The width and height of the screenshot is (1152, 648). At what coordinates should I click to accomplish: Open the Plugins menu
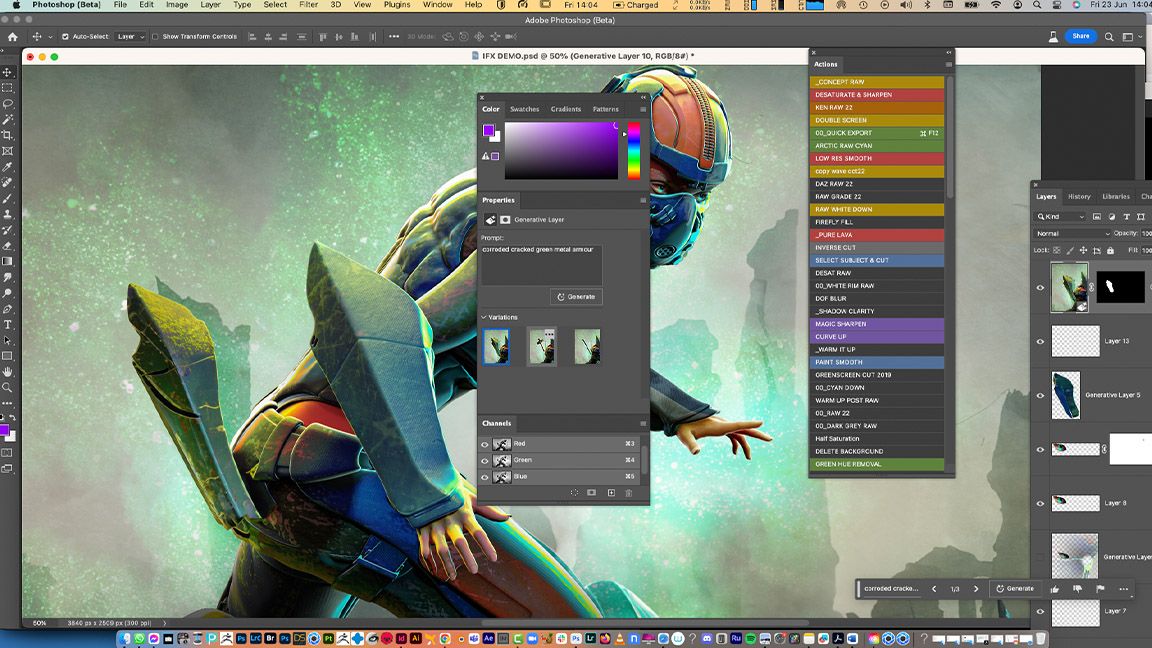pyautogui.click(x=397, y=4)
